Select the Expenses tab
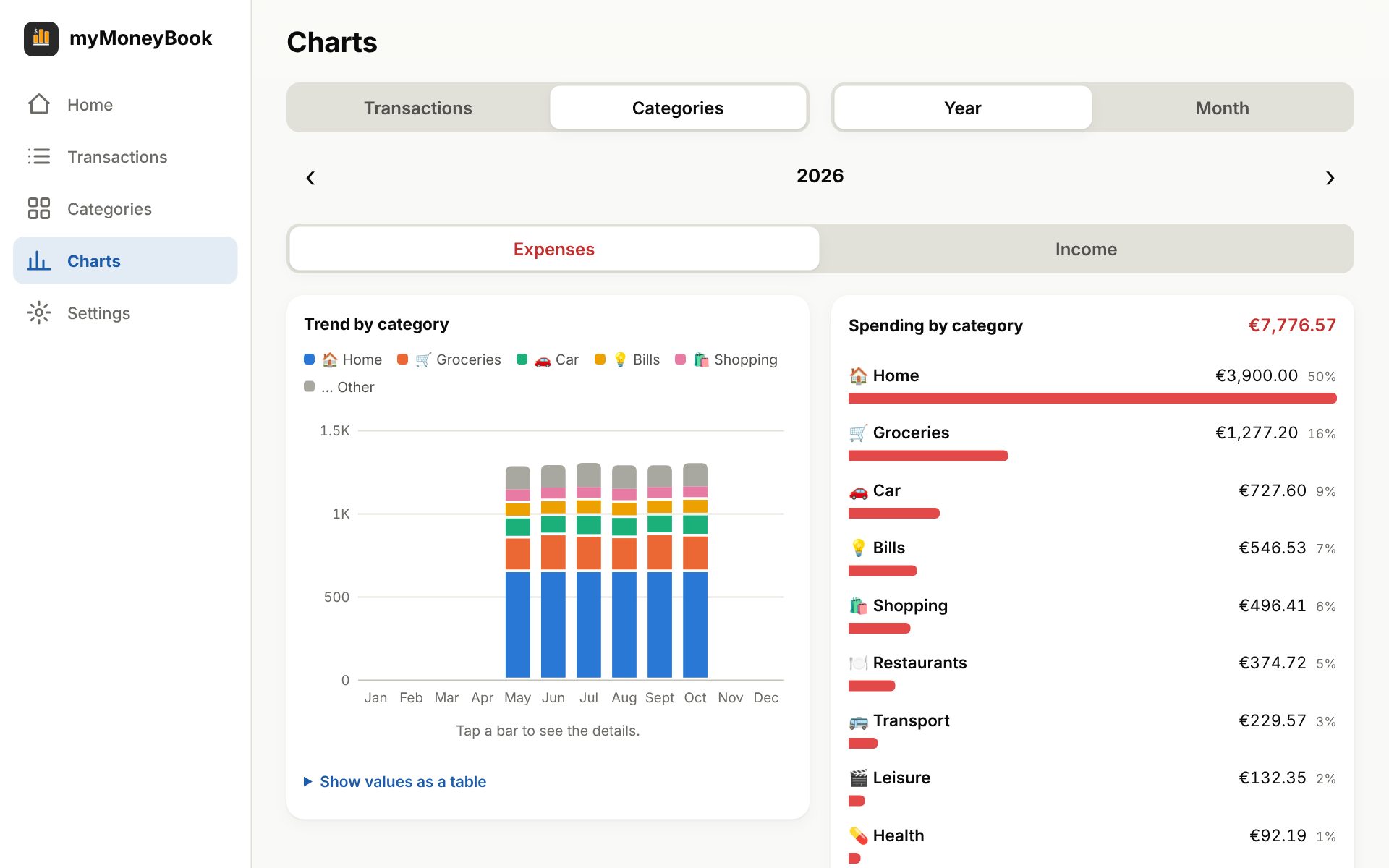1389x868 pixels. [x=554, y=249]
